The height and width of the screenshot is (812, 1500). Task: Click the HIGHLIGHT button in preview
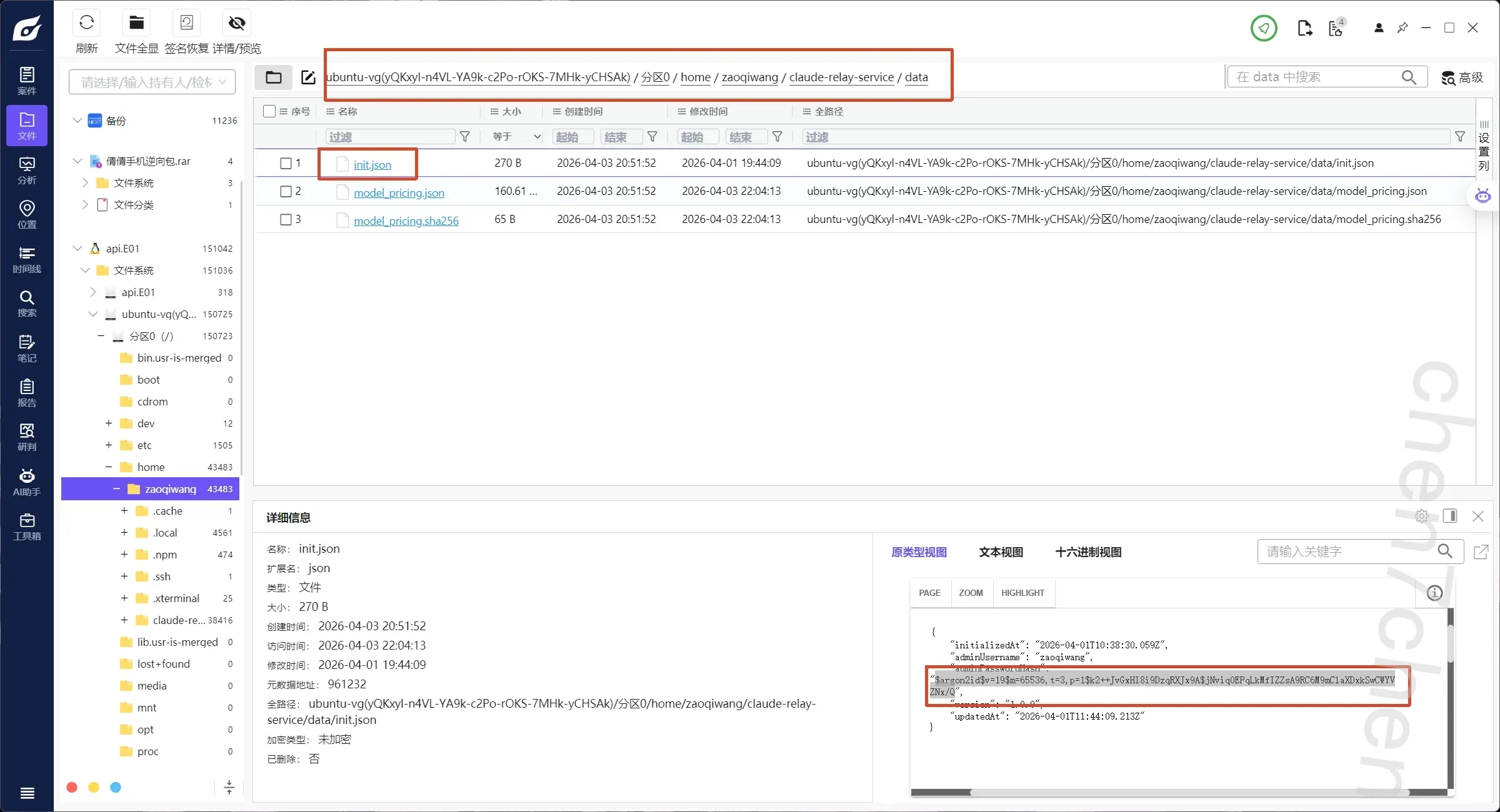(x=1022, y=593)
